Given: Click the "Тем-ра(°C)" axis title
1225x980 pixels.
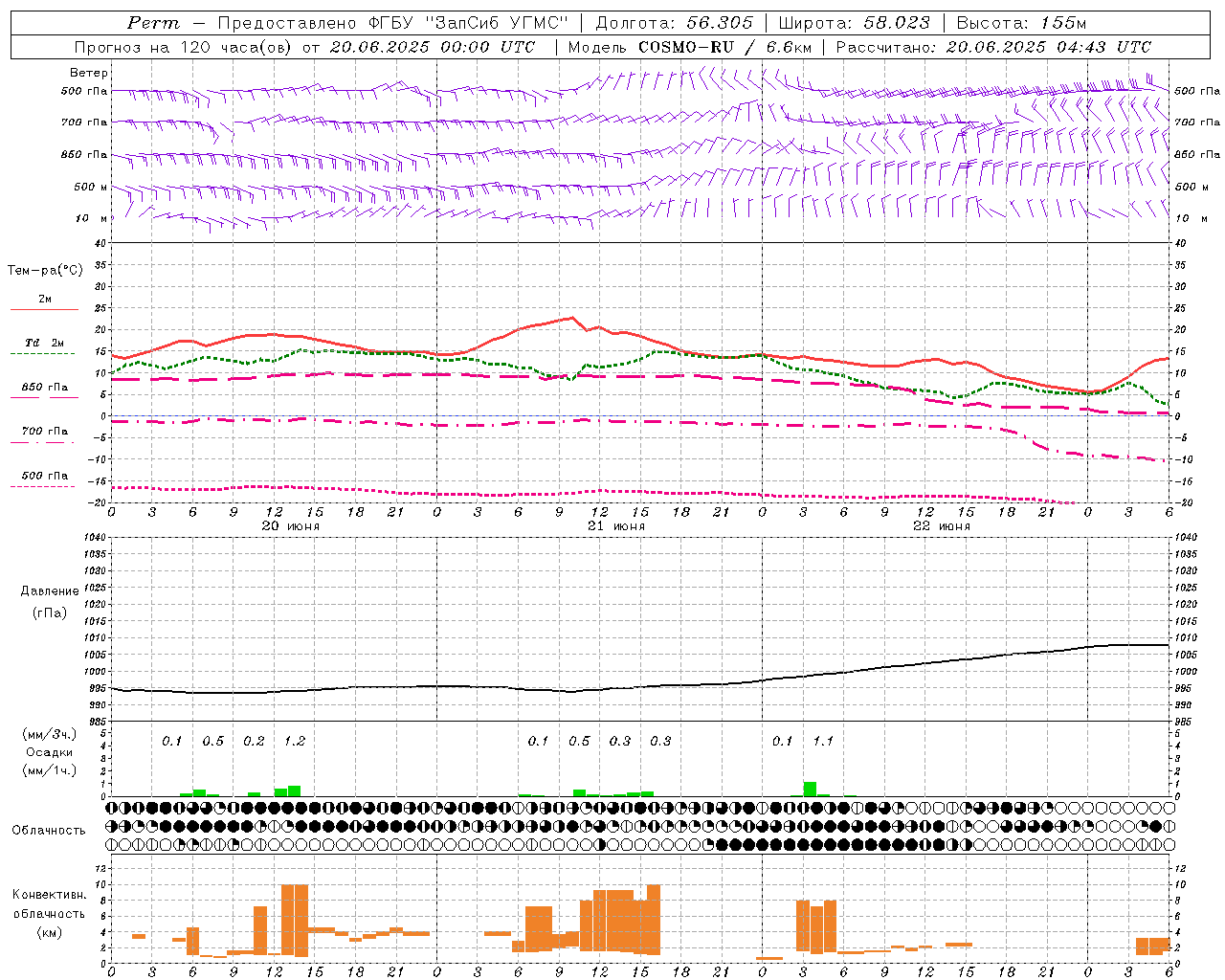Looking at the screenshot, I should 45,271.
